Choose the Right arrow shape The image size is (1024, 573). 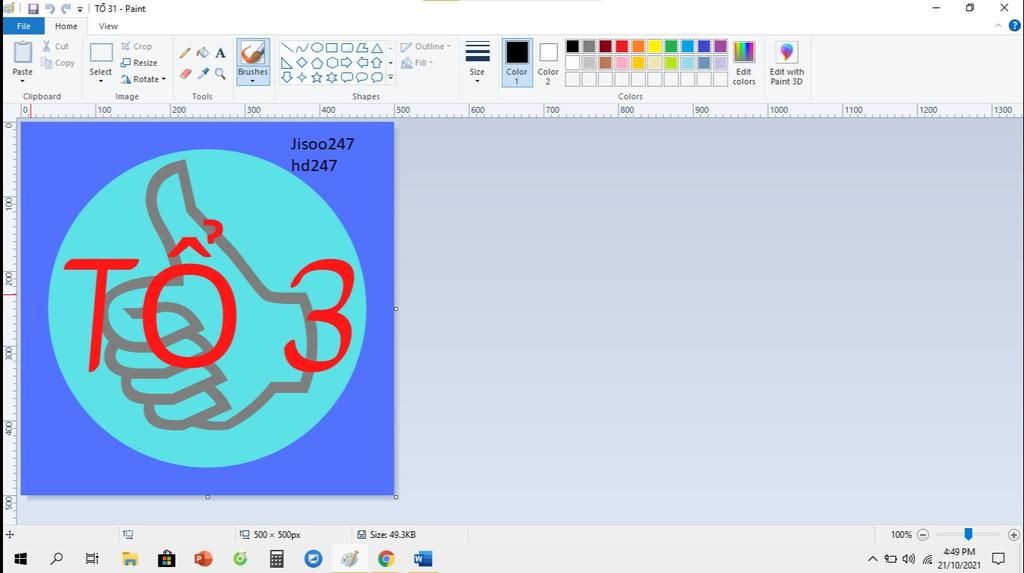[347, 63]
